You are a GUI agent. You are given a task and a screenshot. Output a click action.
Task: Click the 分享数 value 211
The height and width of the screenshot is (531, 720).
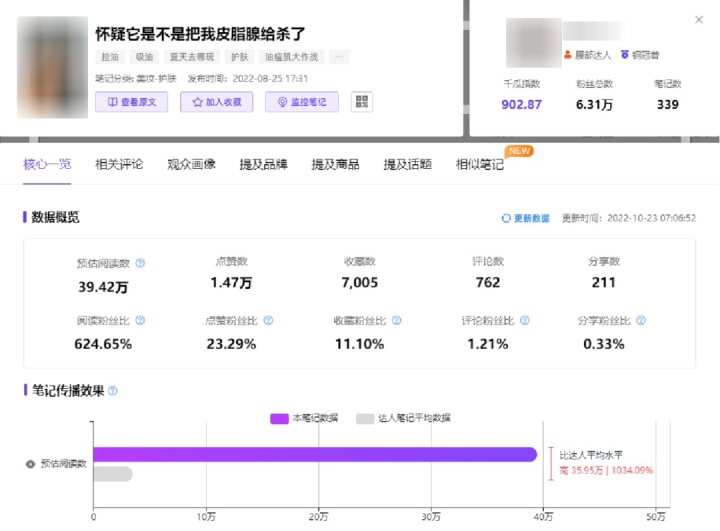[x=604, y=282]
